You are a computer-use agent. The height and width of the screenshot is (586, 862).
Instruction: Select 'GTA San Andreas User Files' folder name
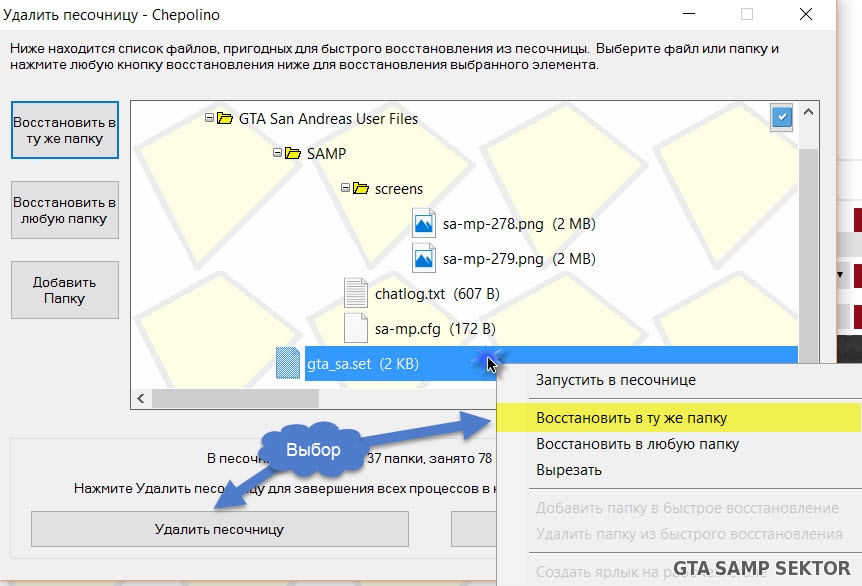(328, 119)
